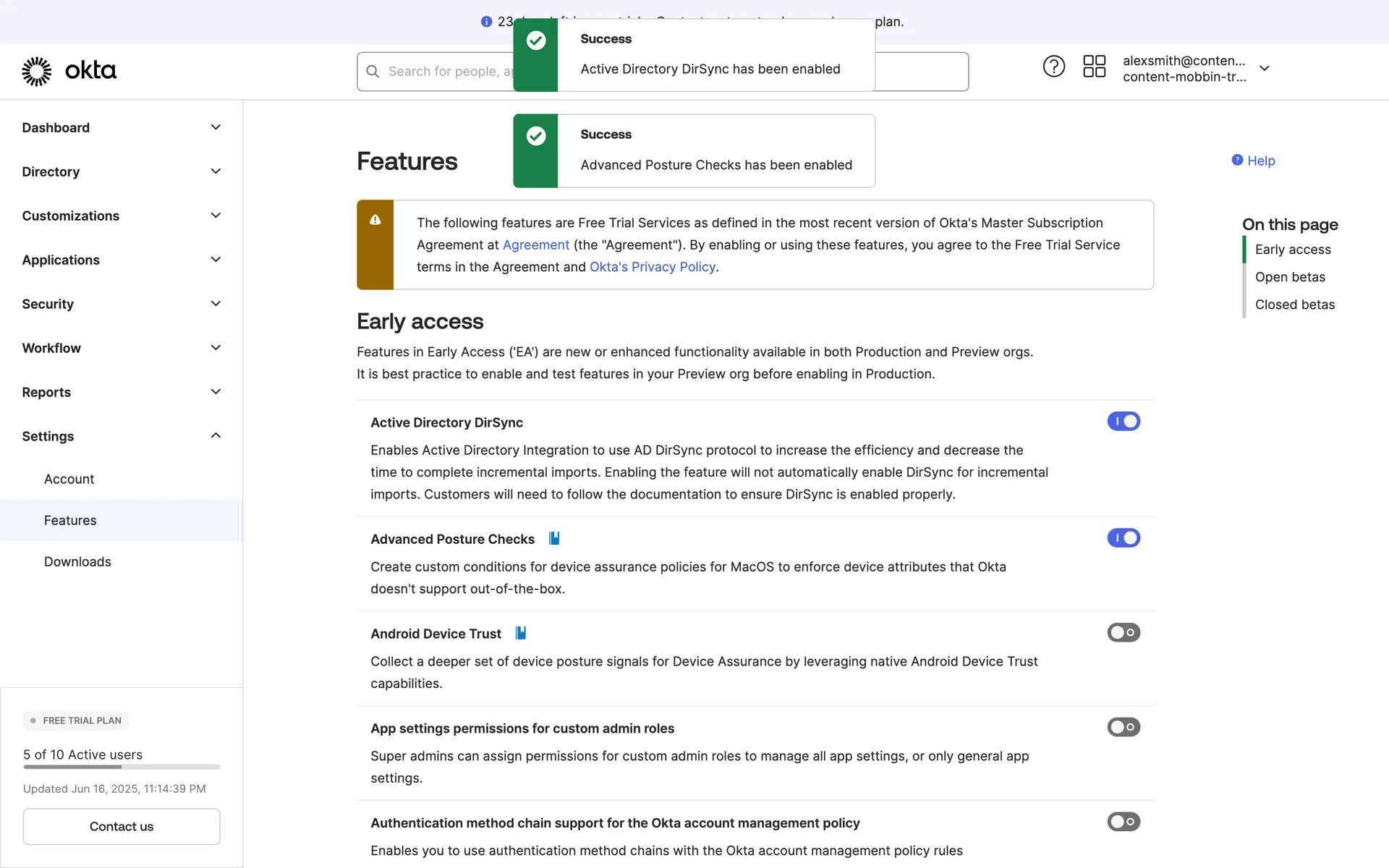The image size is (1389, 868).
Task: Open the help question mark icon
Action: (x=1053, y=67)
